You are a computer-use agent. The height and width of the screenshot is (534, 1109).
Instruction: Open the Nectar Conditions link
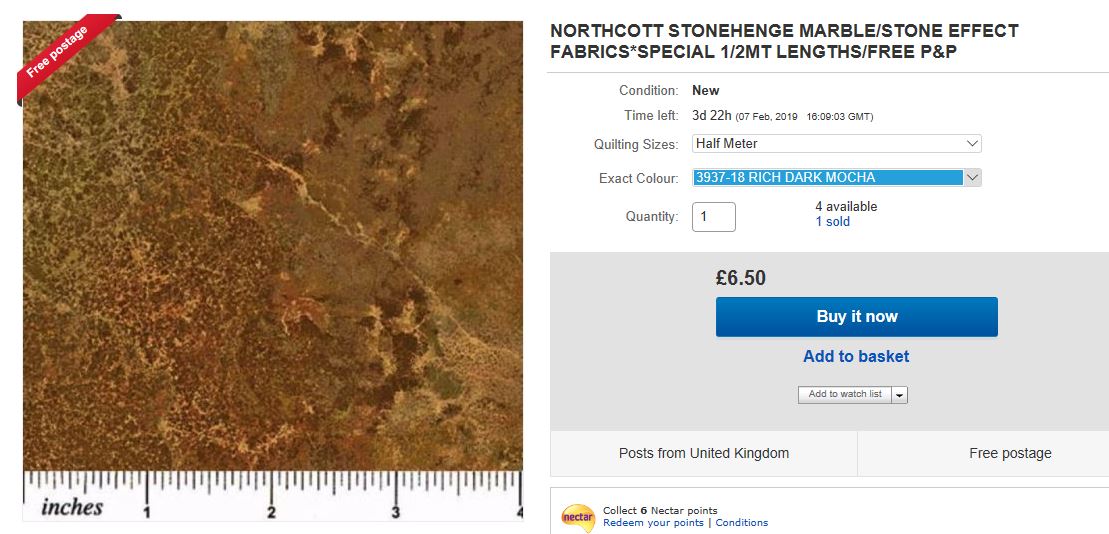(x=742, y=523)
